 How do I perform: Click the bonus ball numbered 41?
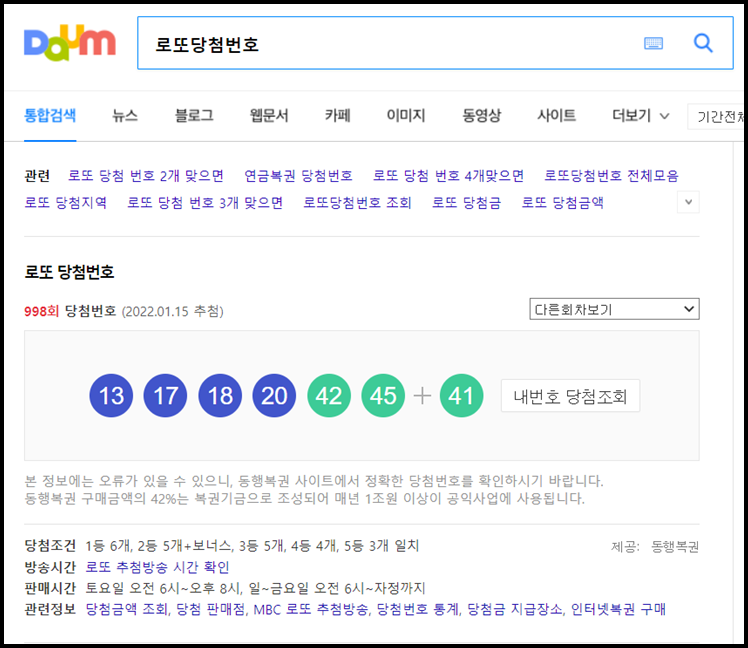tap(461, 396)
